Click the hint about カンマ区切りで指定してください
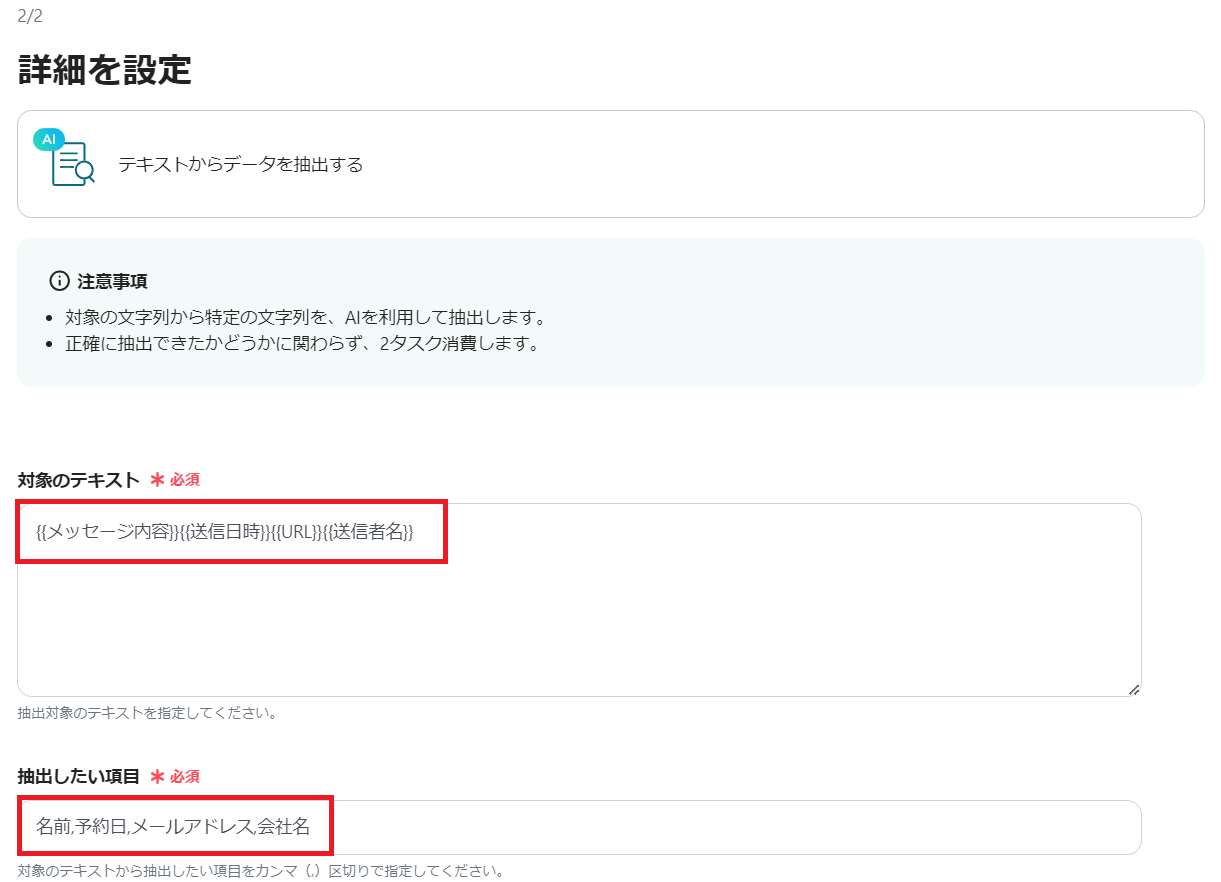 [261, 870]
